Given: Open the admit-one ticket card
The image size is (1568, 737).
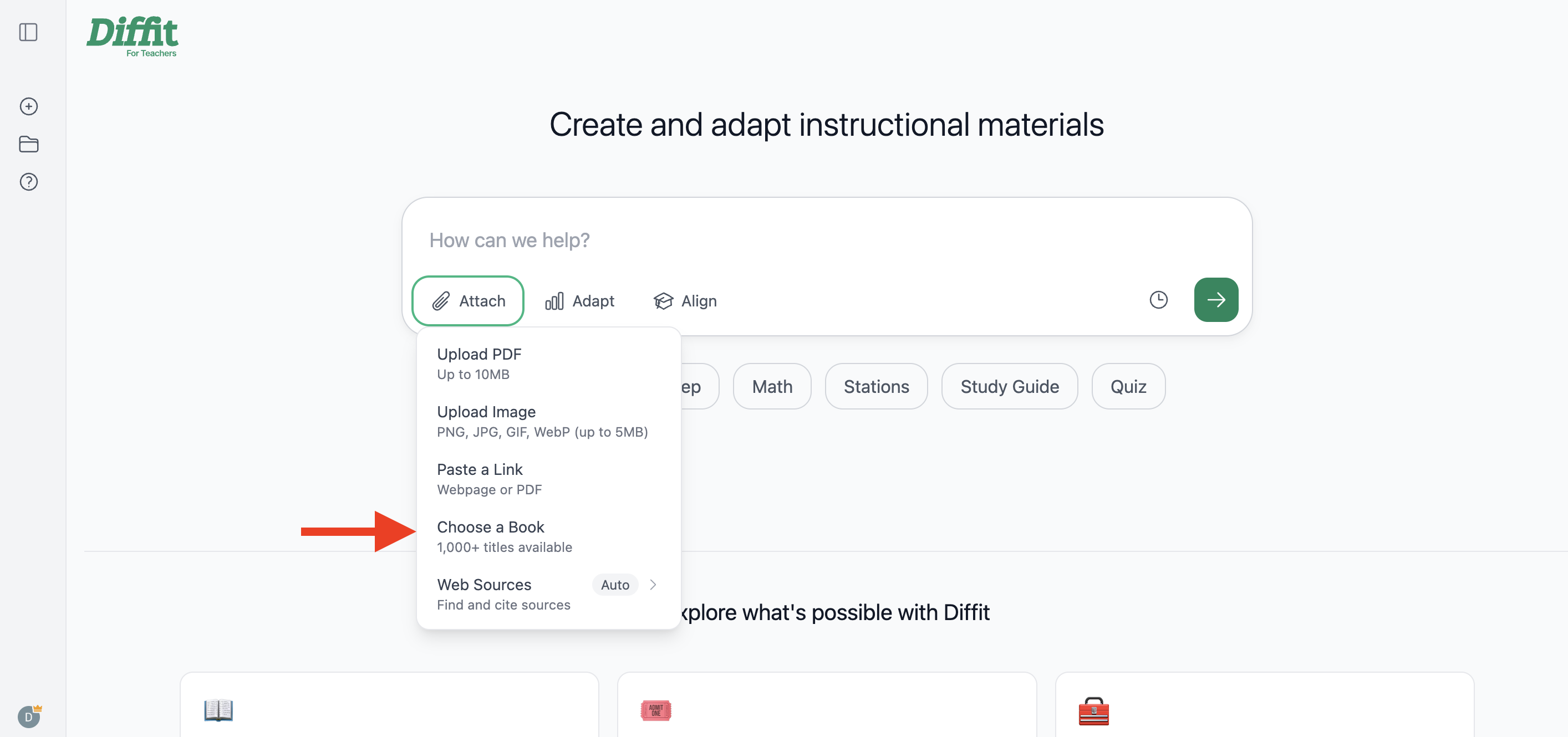Looking at the screenshot, I should (x=827, y=705).
